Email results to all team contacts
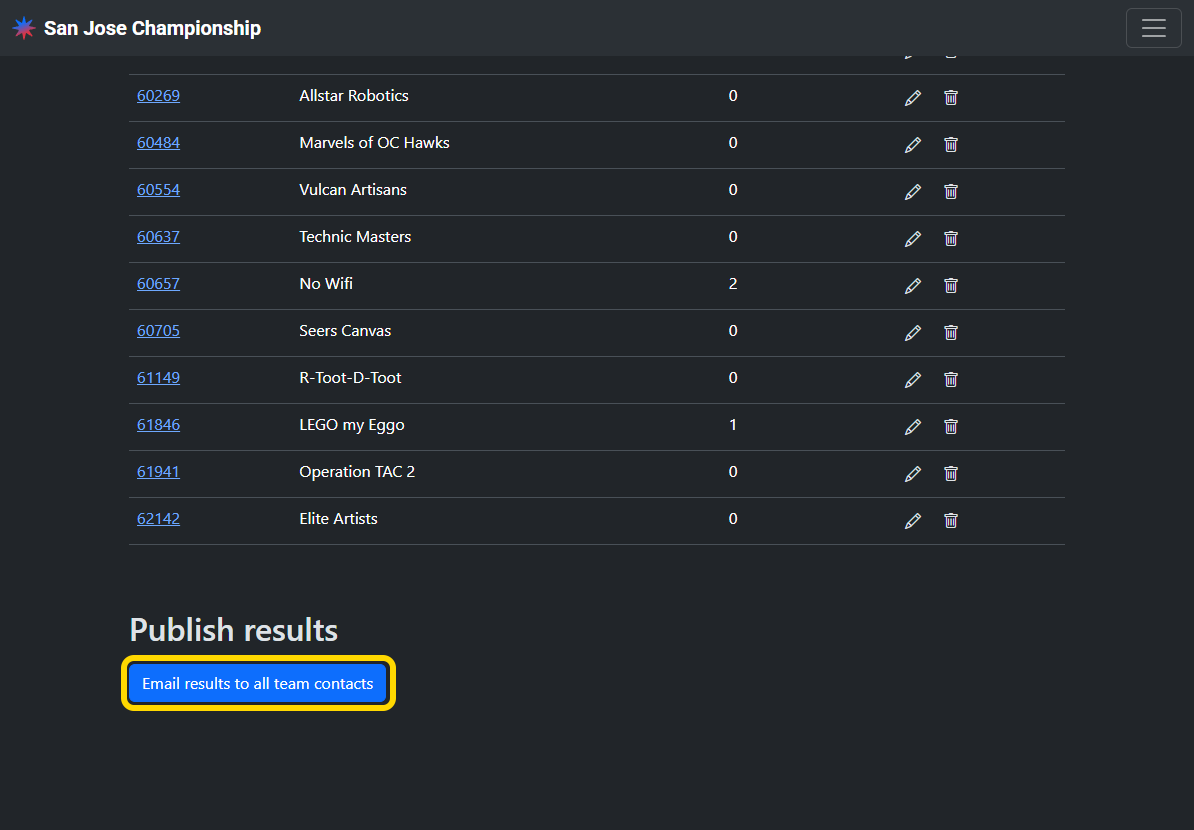The width and height of the screenshot is (1194, 830). 258,684
